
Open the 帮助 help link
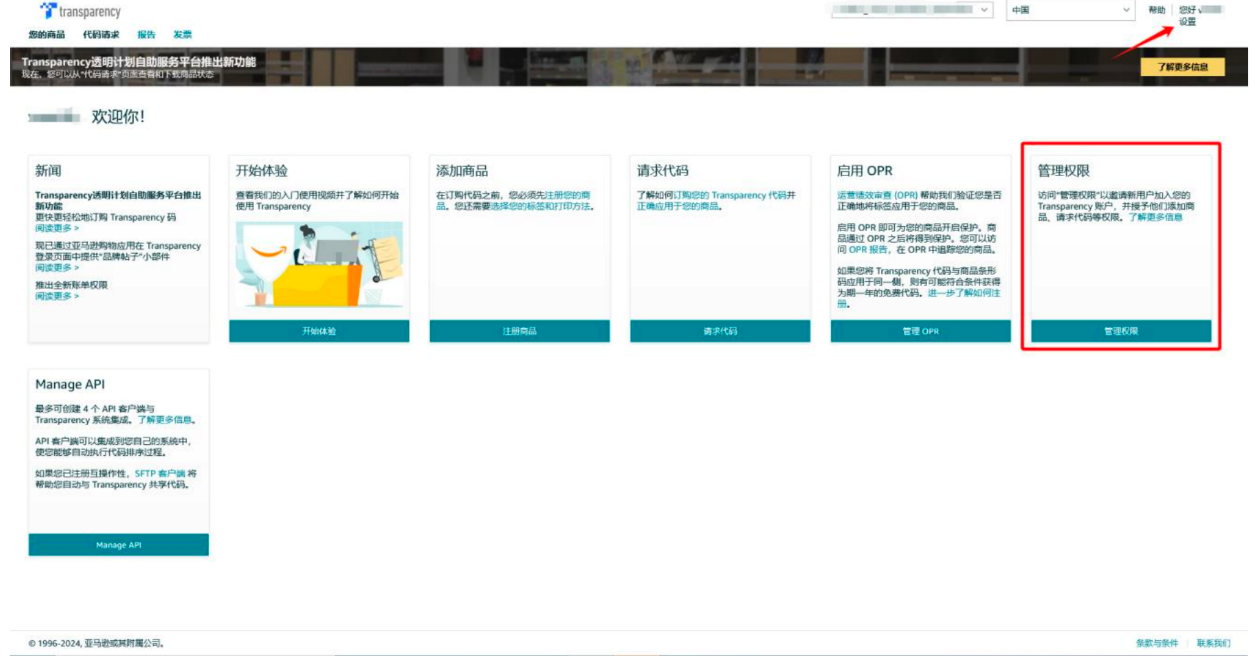click(1156, 10)
